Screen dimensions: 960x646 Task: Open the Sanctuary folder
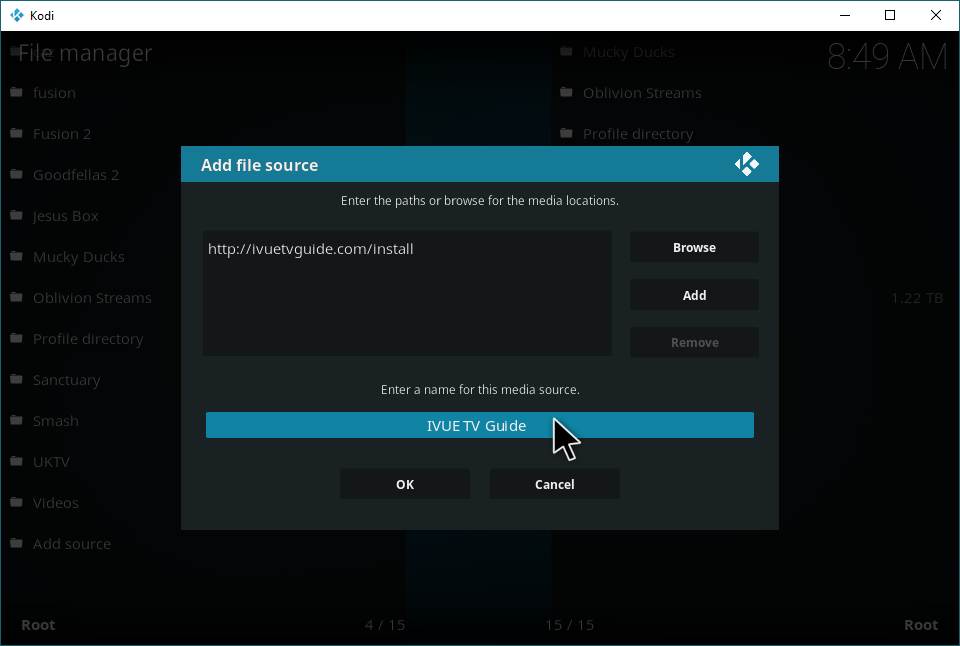(x=66, y=380)
